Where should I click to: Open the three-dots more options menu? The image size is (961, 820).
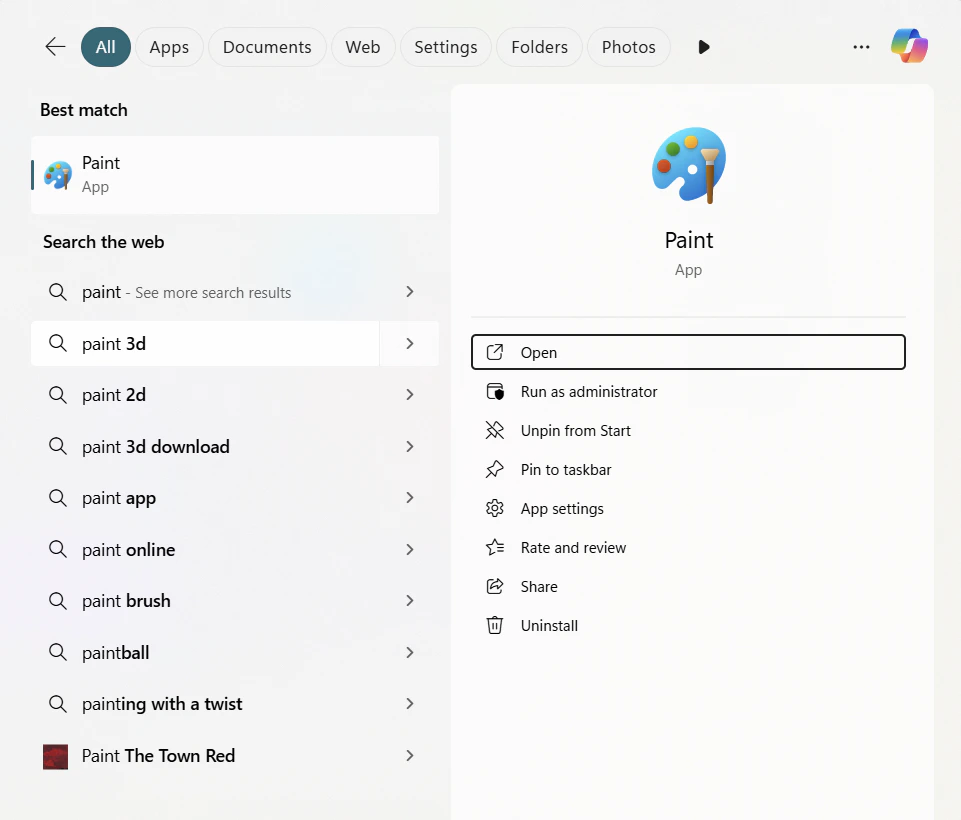point(861,47)
